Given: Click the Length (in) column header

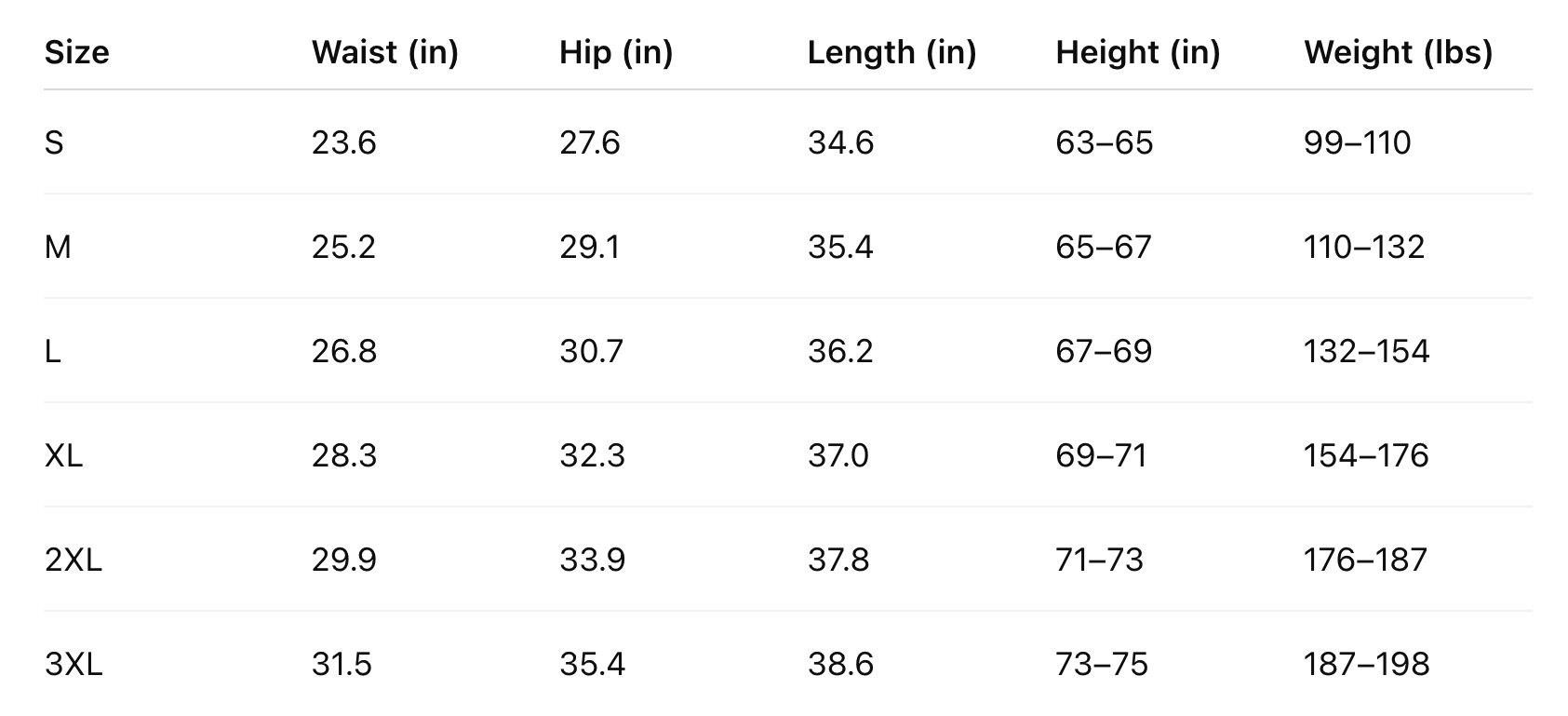Looking at the screenshot, I should (891, 52).
